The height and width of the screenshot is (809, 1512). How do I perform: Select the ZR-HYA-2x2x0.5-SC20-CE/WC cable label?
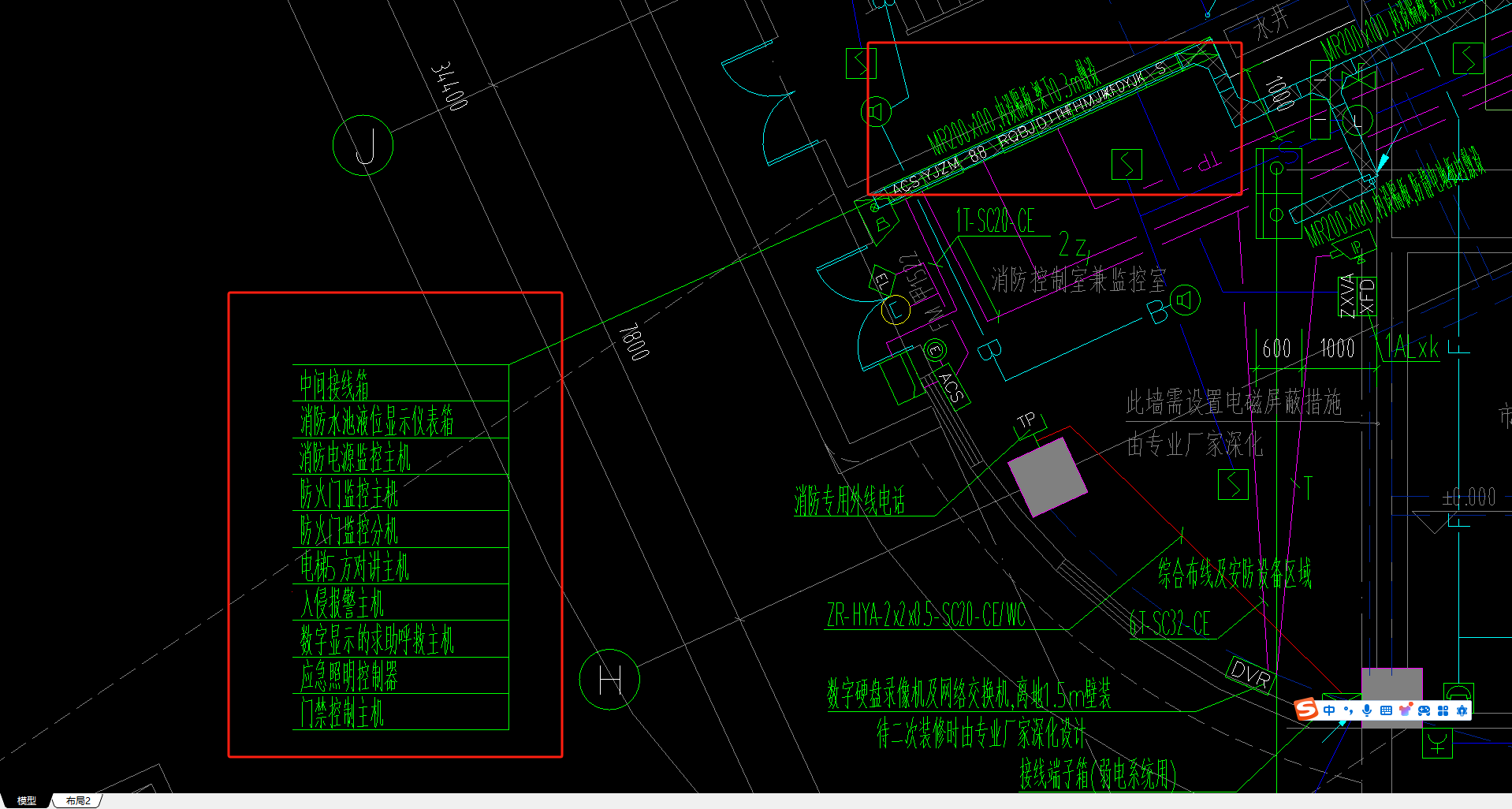(x=926, y=614)
